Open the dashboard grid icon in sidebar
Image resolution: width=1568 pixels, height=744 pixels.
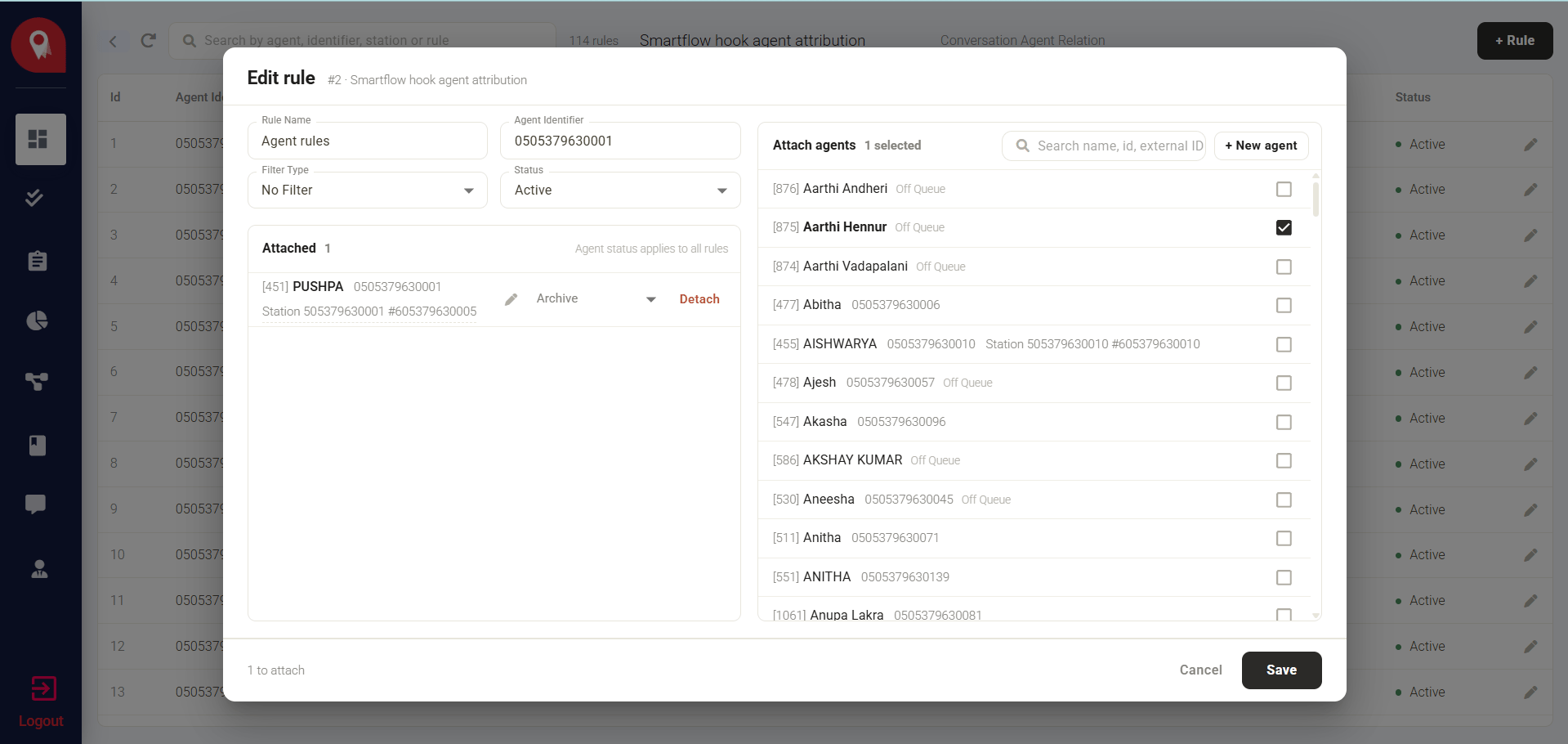(x=38, y=139)
